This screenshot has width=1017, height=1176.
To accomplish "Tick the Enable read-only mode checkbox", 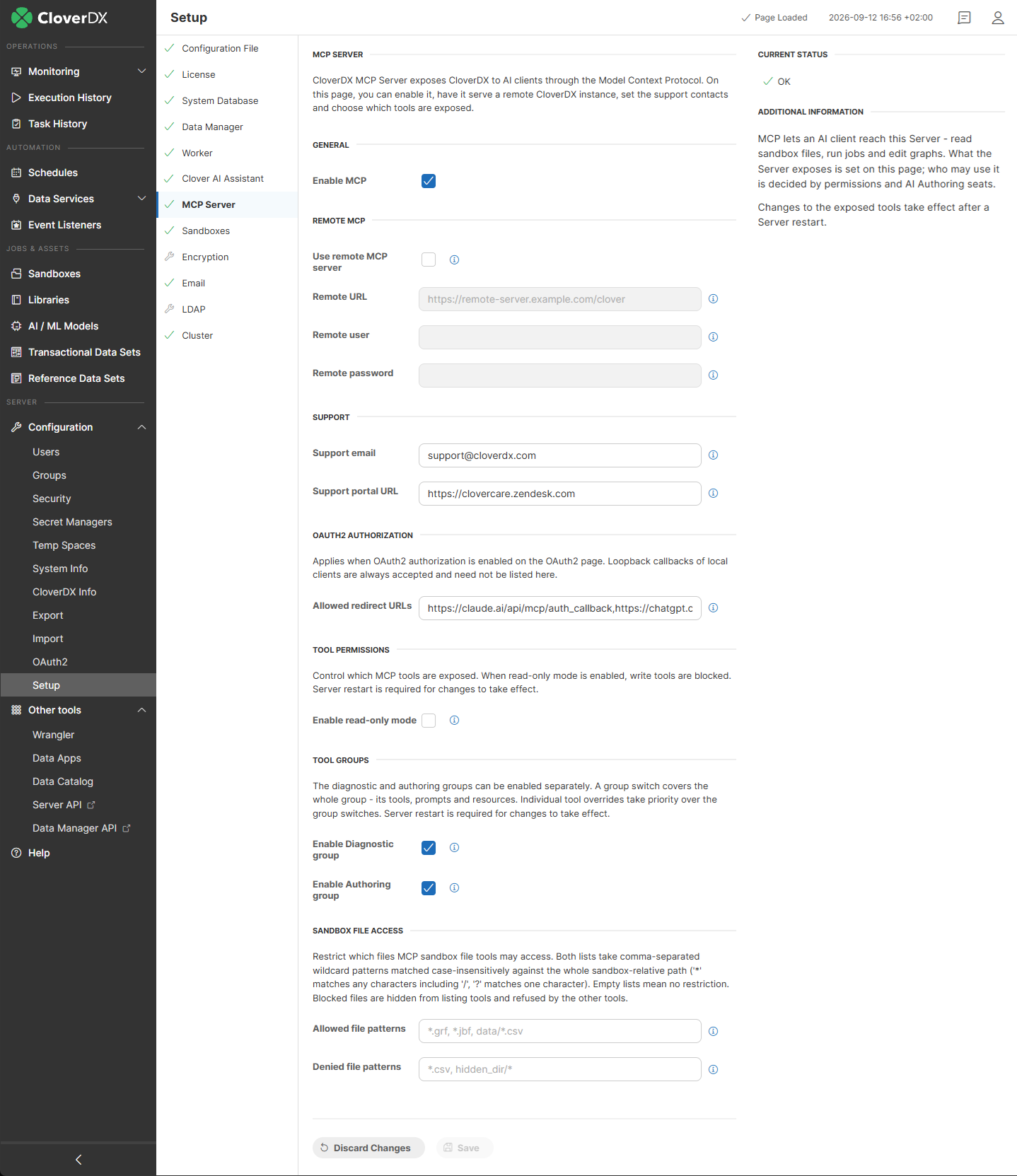I will pyautogui.click(x=429, y=721).
